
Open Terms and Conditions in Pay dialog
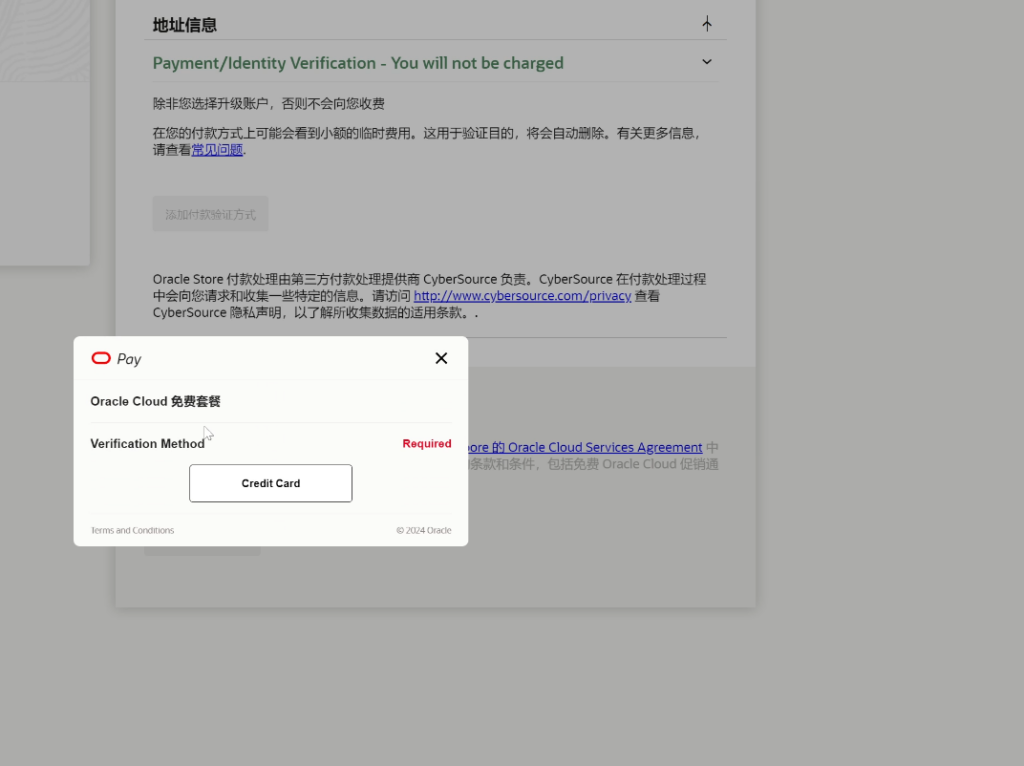tap(132, 530)
